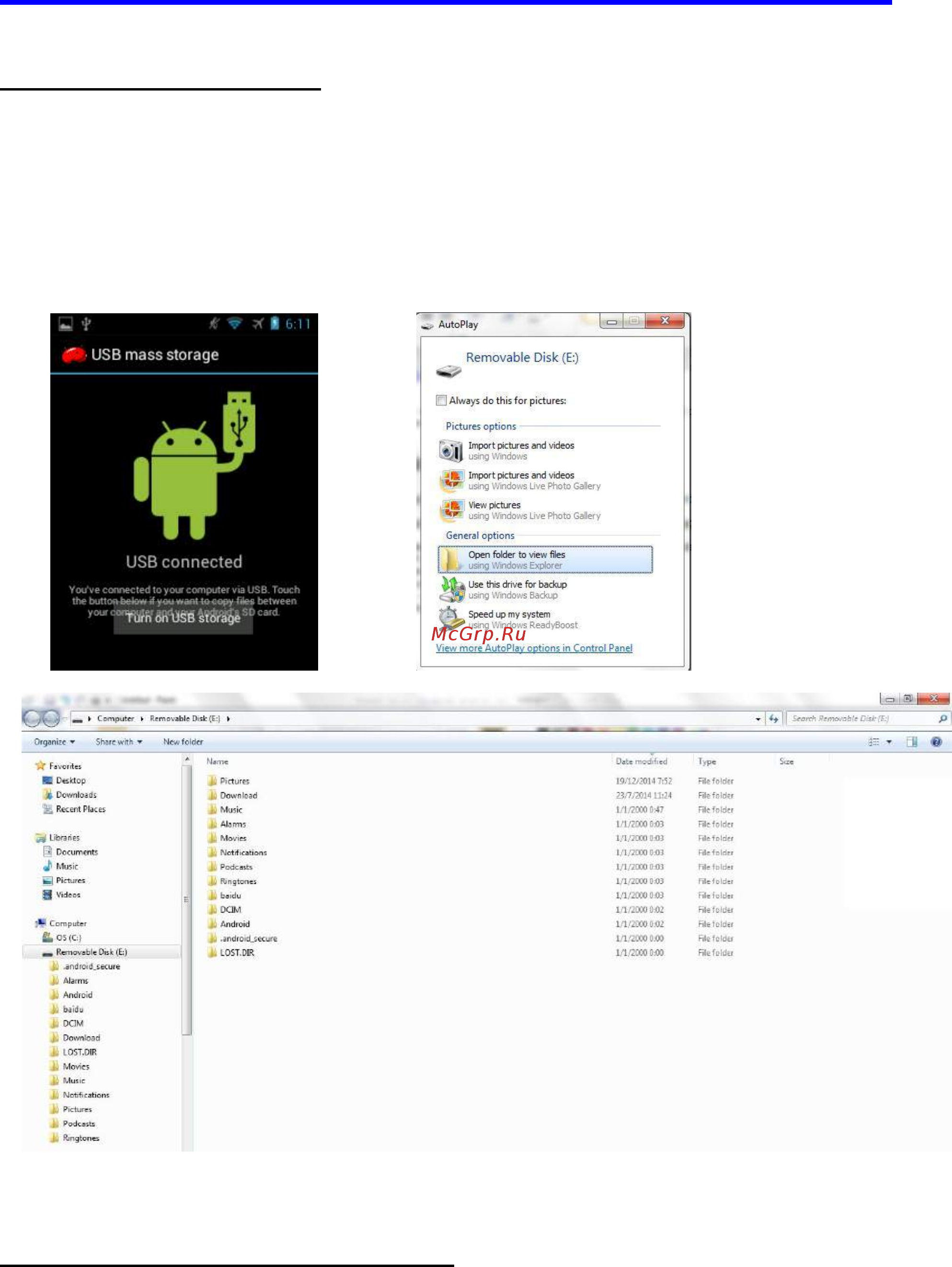This screenshot has width=952, height=1267.
Task: Open the view options dropdown arrow
Action: (889, 742)
